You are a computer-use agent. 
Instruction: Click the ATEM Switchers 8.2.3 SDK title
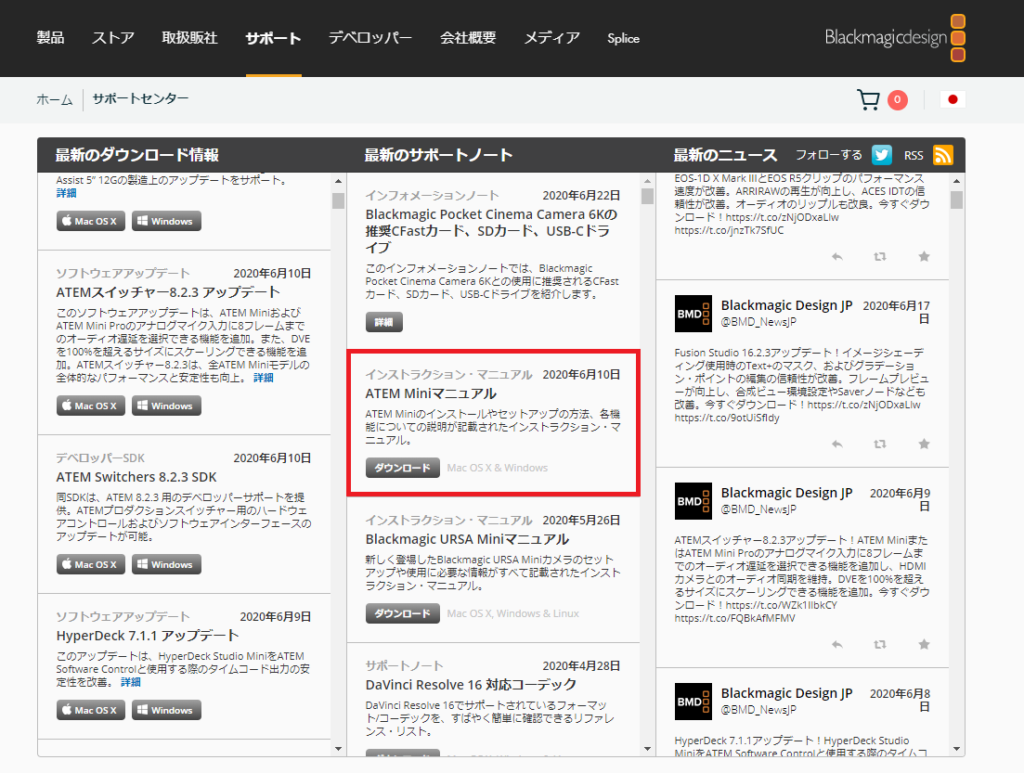tap(136, 477)
